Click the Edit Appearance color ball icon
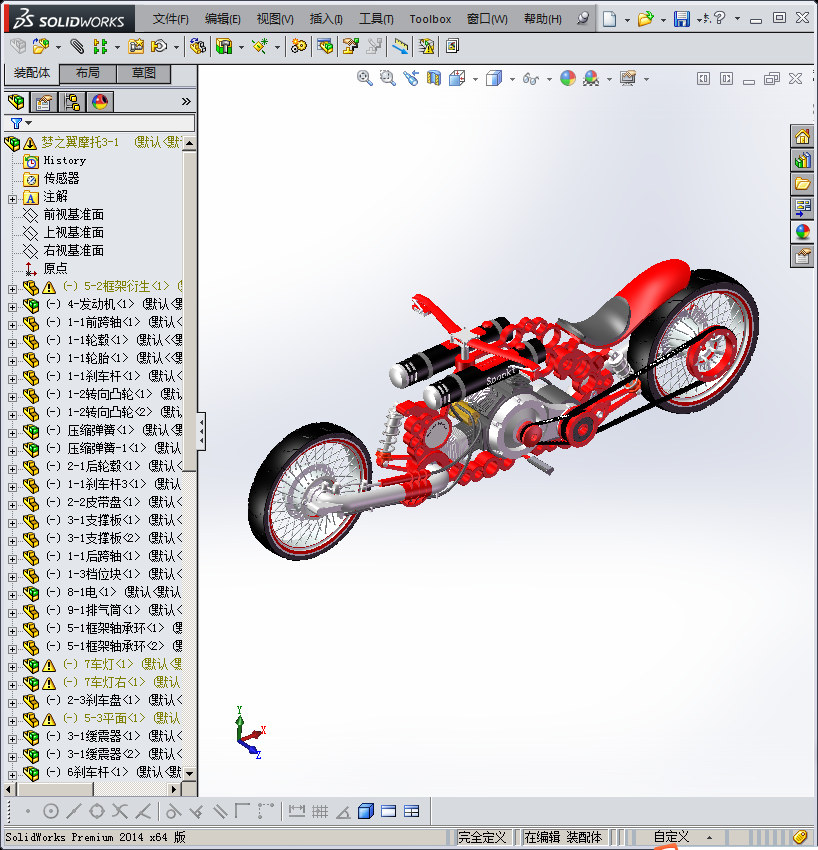The image size is (818, 850). click(x=568, y=79)
